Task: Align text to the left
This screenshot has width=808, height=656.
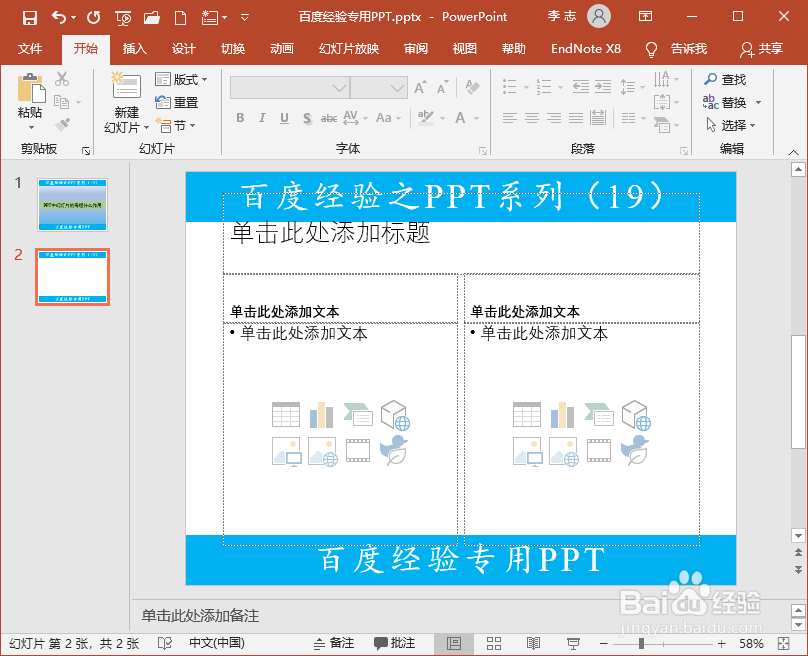Action: pos(510,118)
